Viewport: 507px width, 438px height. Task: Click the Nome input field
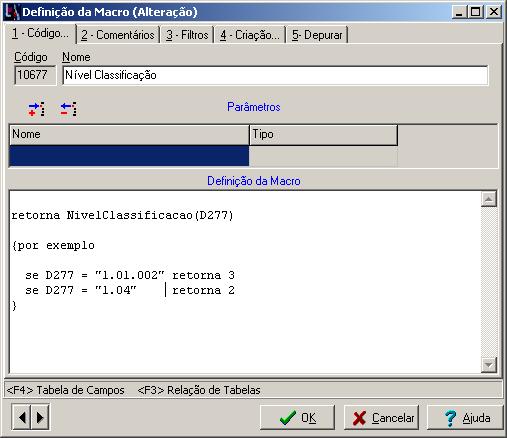pyautogui.click(x=275, y=75)
